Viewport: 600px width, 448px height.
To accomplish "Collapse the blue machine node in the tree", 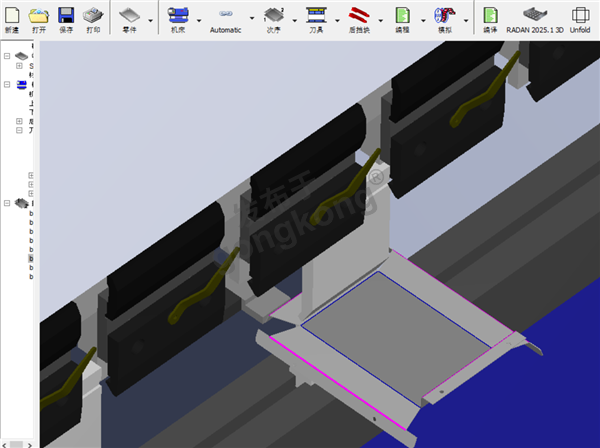I will click(7, 85).
